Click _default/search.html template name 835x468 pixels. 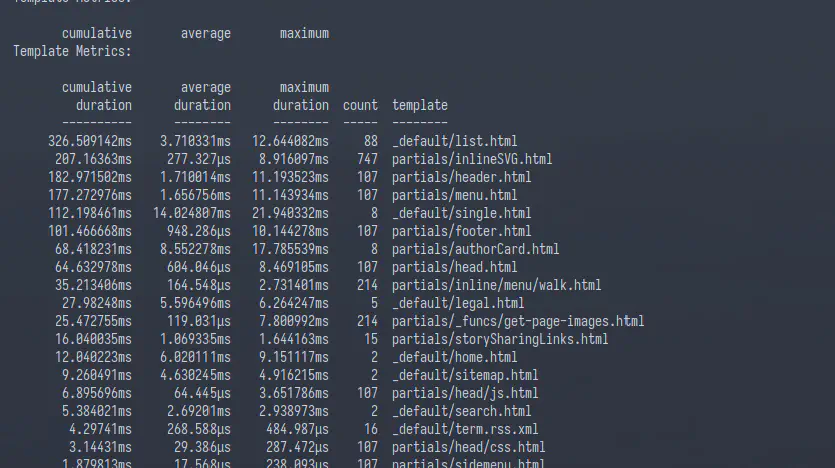tap(461, 412)
